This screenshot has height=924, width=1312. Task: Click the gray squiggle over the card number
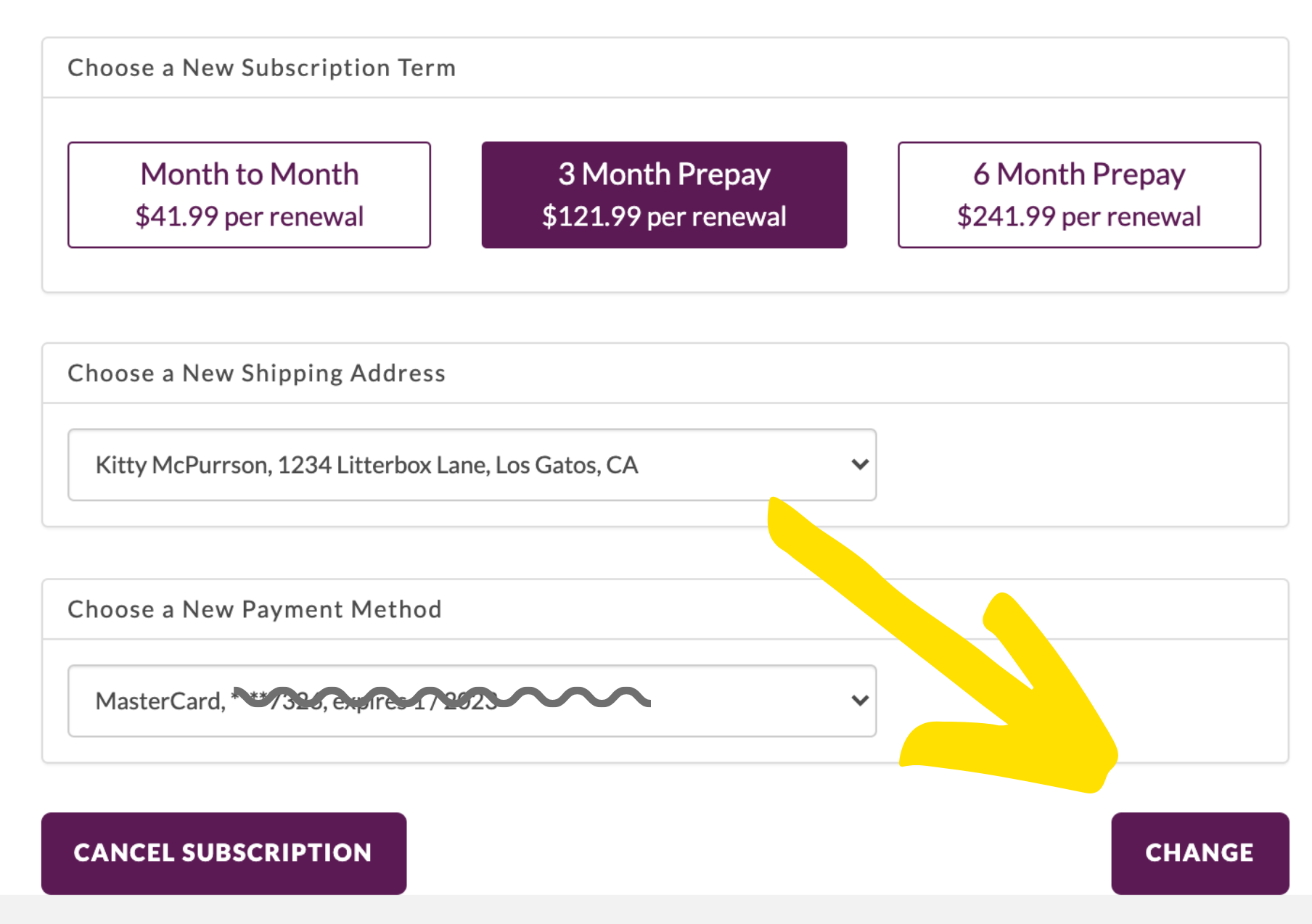click(566, 698)
